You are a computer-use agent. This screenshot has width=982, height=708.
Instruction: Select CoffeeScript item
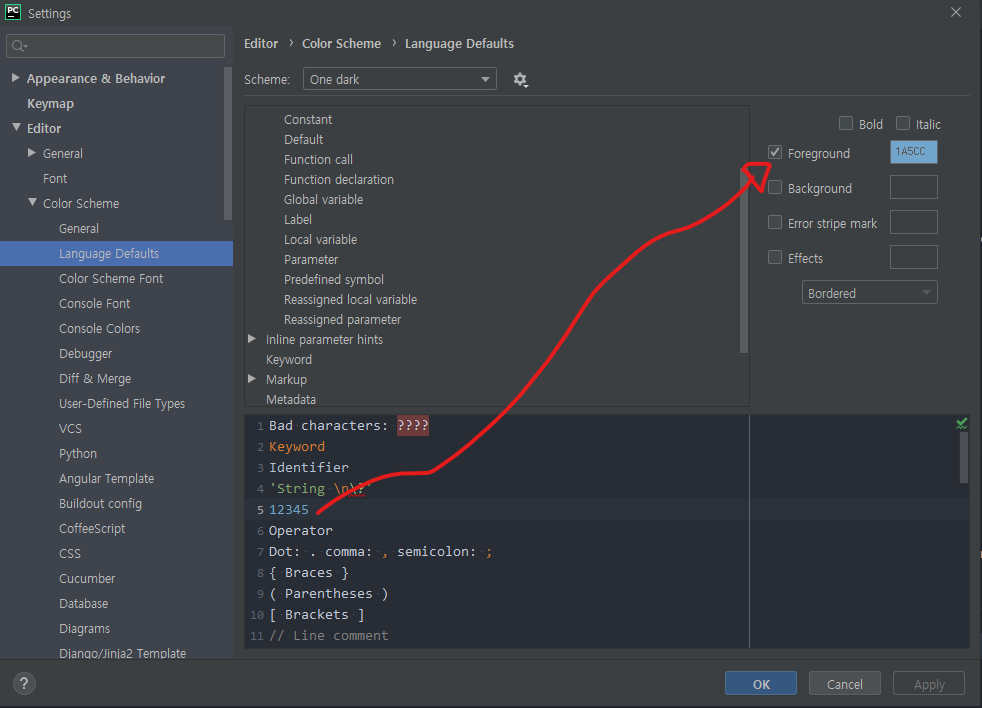(92, 529)
